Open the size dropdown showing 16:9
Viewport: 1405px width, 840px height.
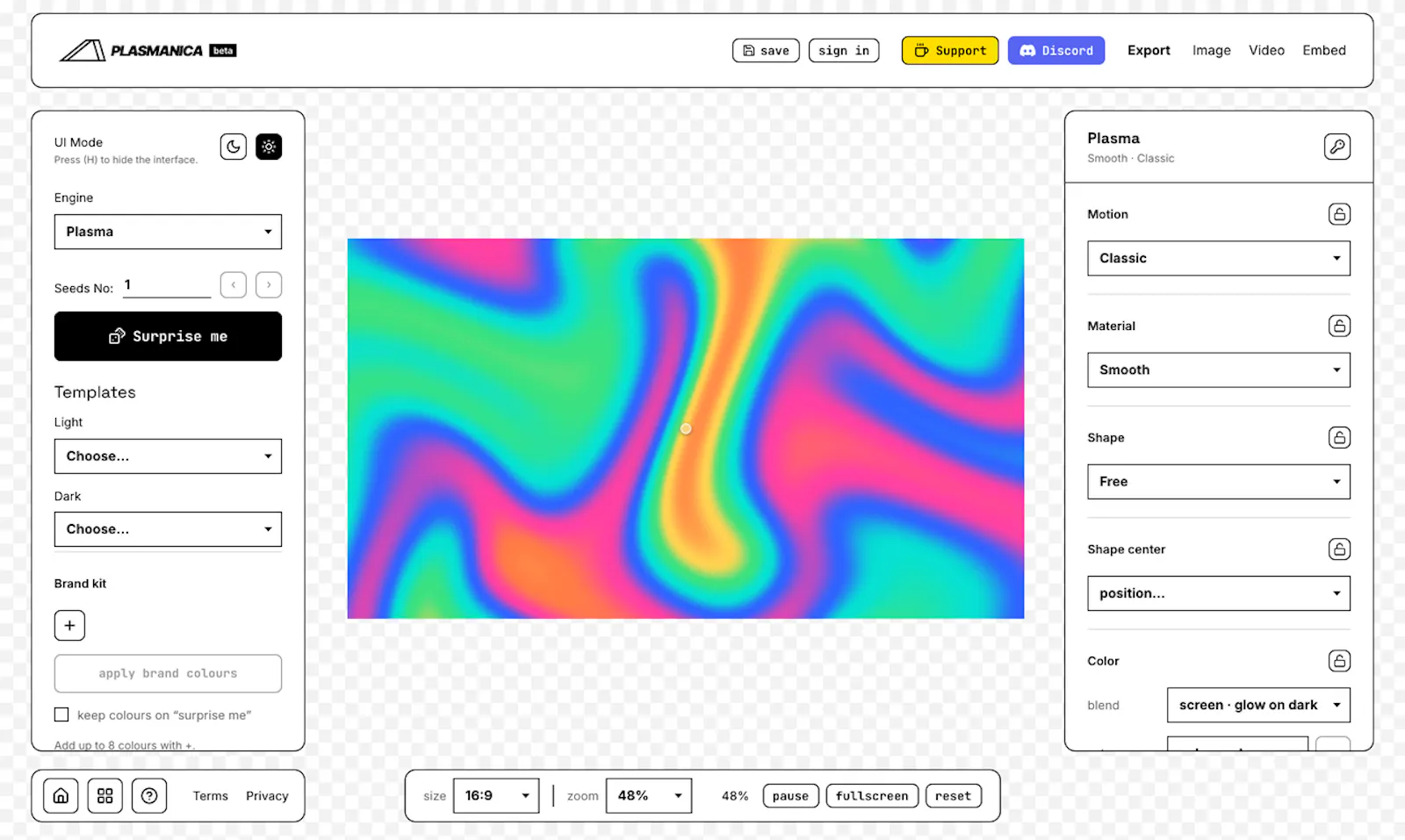click(x=496, y=796)
